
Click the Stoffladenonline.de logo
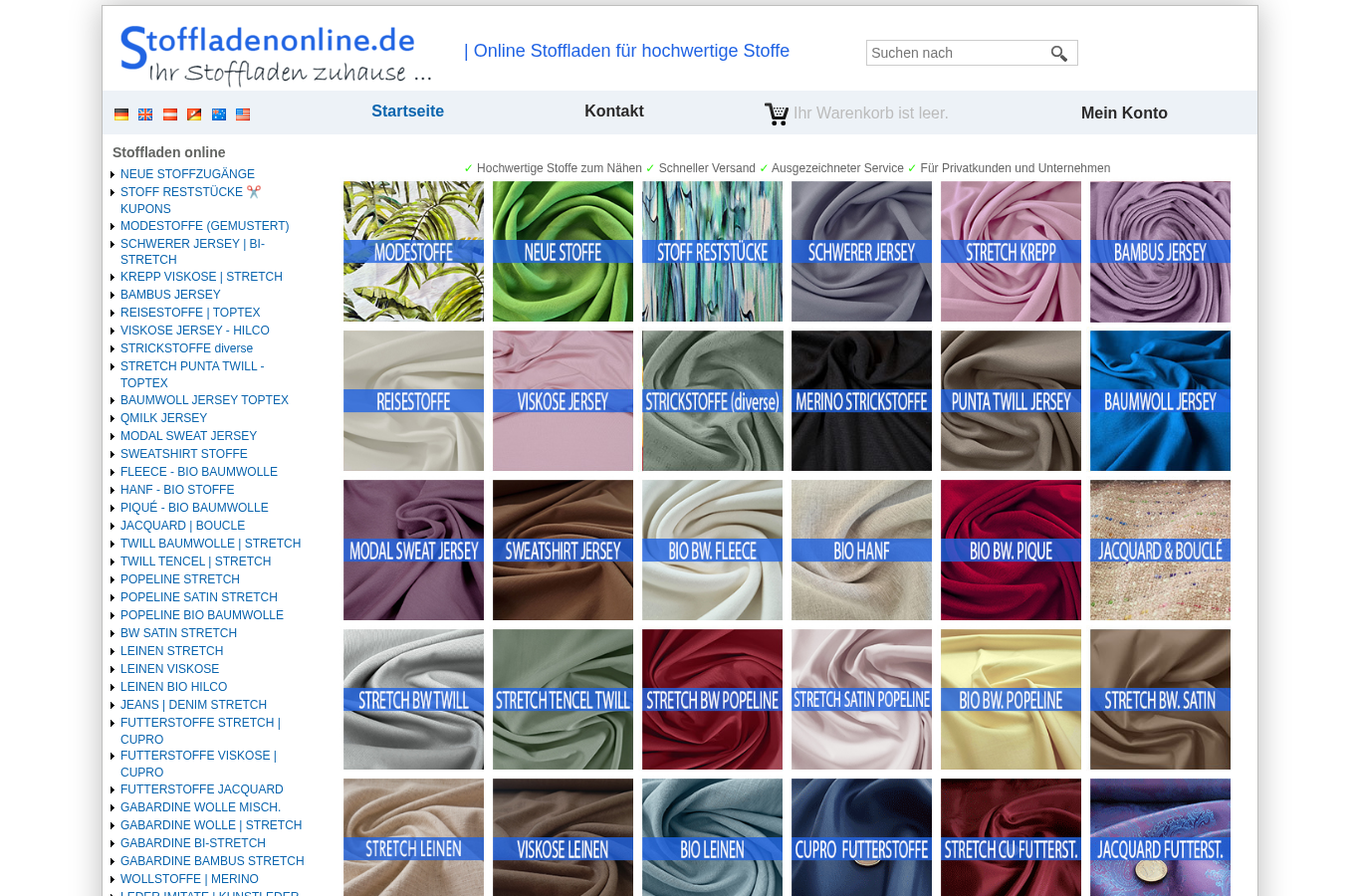click(276, 55)
